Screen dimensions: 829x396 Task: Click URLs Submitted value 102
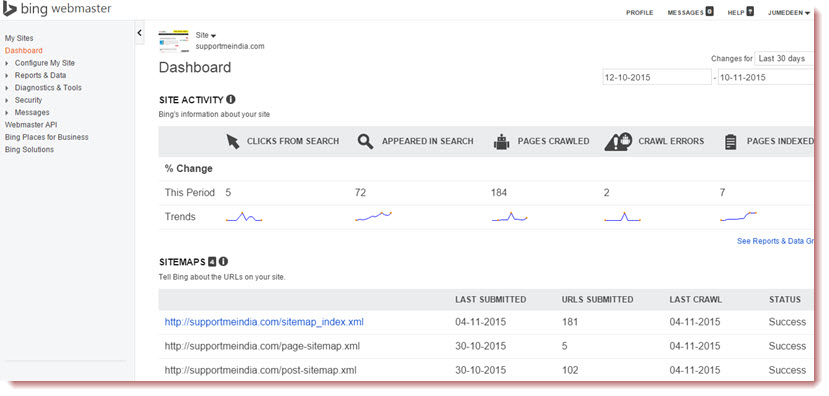tap(570, 370)
